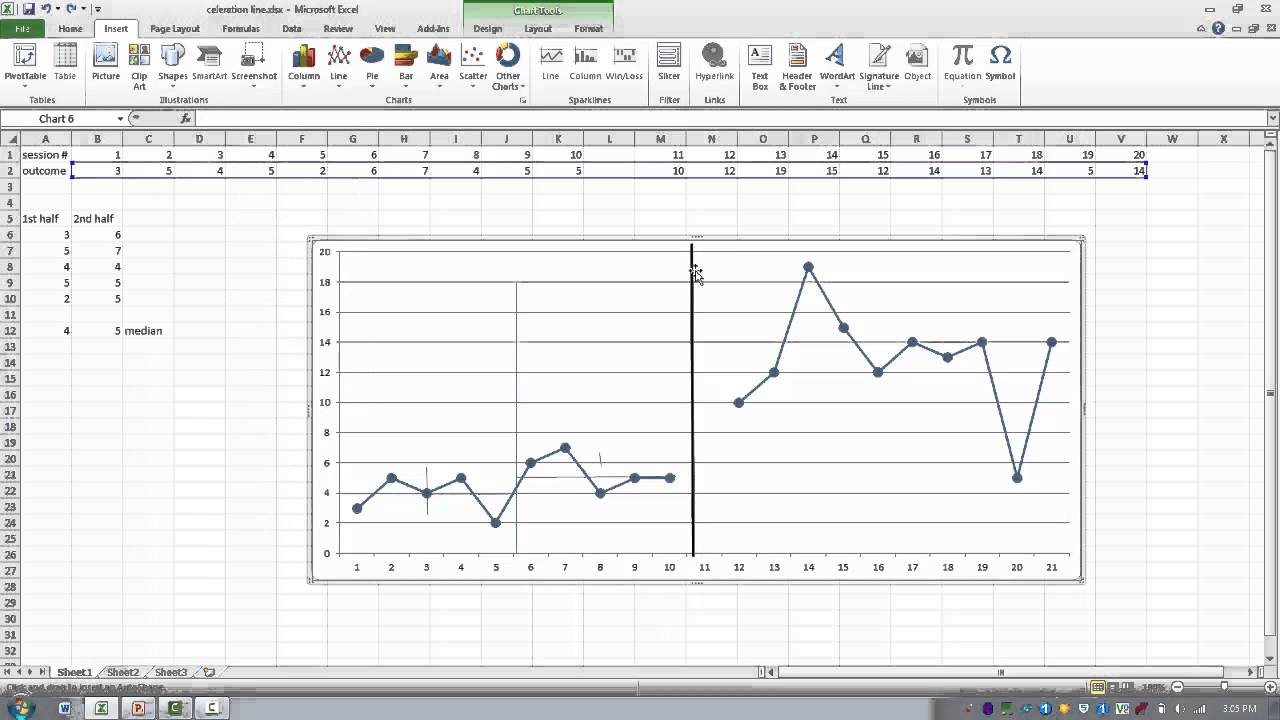
Task: Open the Bar chart dropdown
Action: [x=406, y=66]
